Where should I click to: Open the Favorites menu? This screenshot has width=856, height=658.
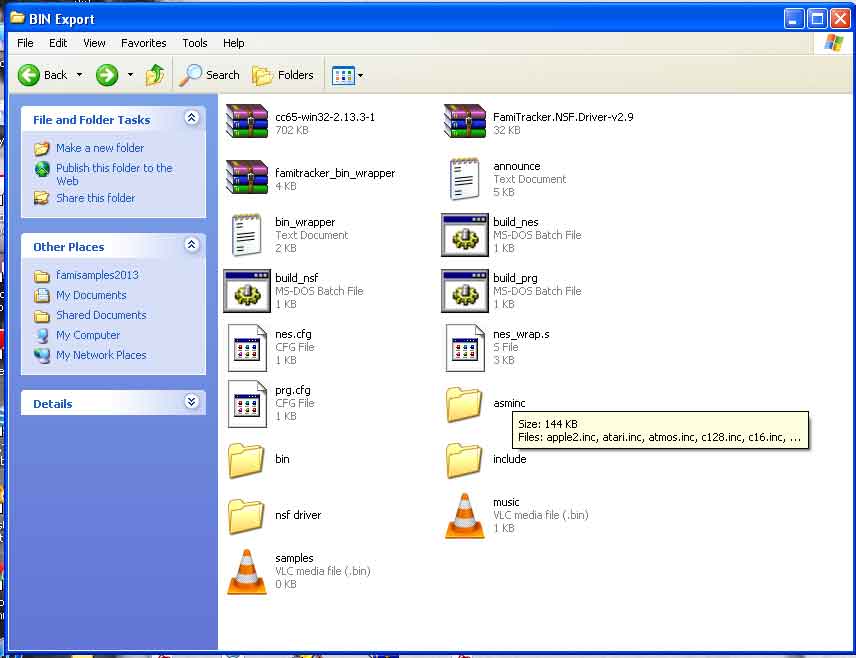(143, 43)
